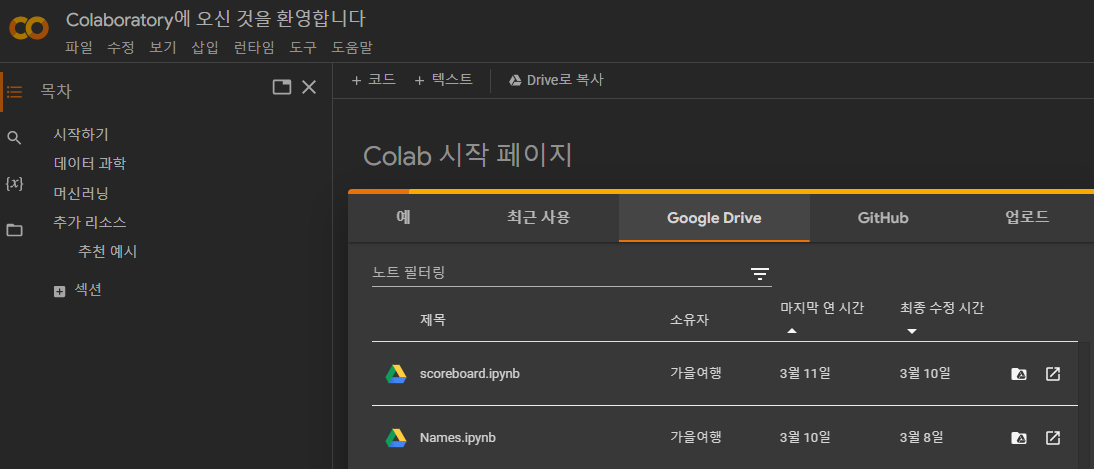1094x469 pixels.
Task: Open Names.ipynb notebook link
Action: pos(458,438)
